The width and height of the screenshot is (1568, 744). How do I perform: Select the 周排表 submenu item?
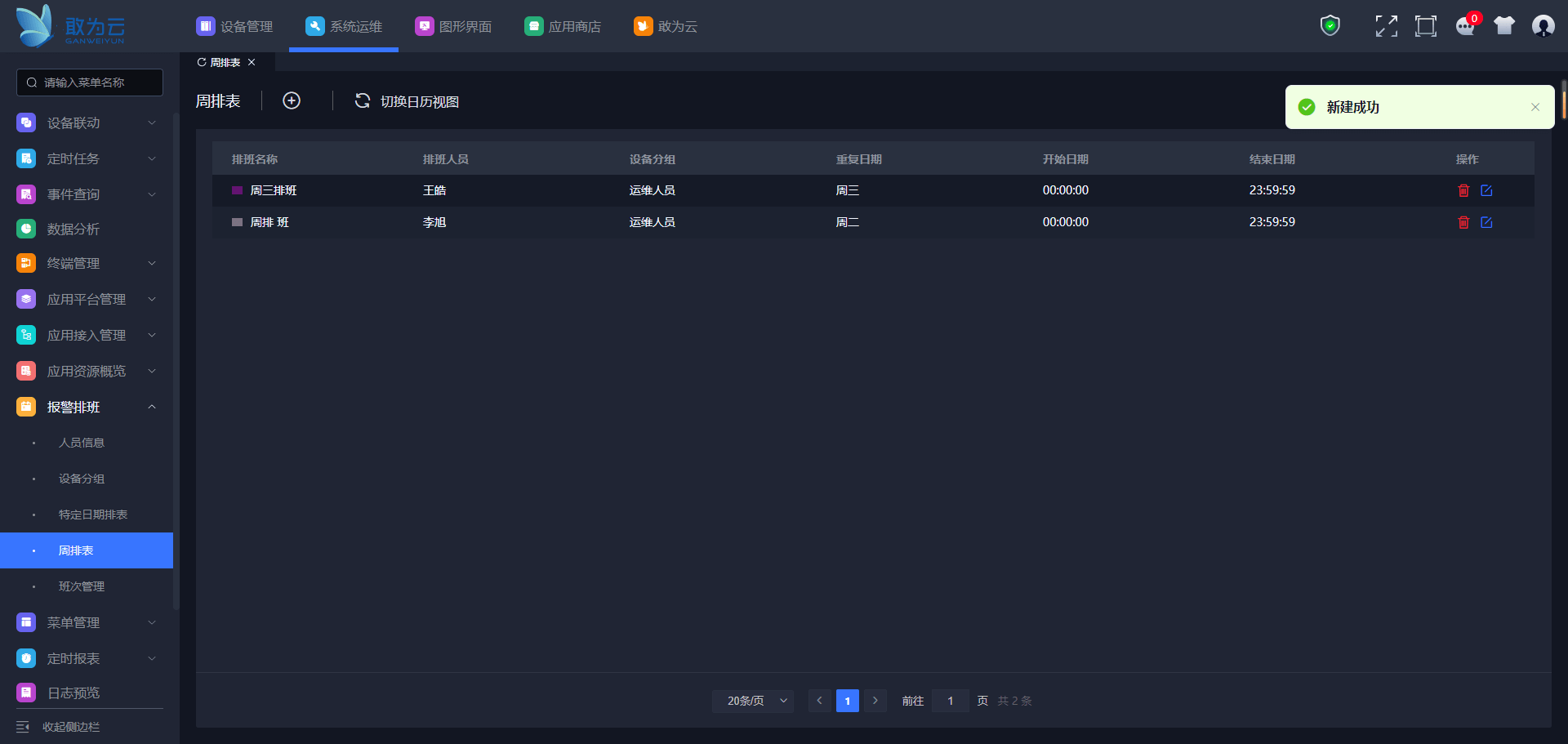[x=87, y=550]
